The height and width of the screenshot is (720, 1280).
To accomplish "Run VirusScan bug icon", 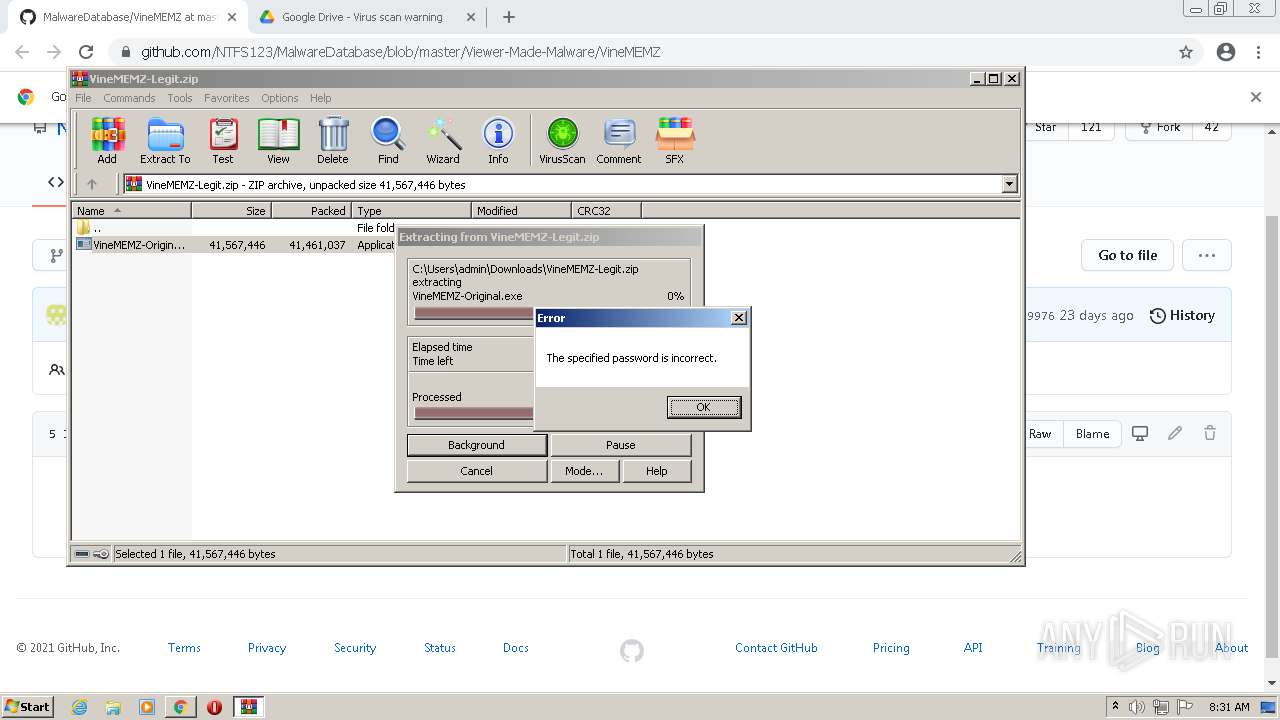I will pos(562,140).
